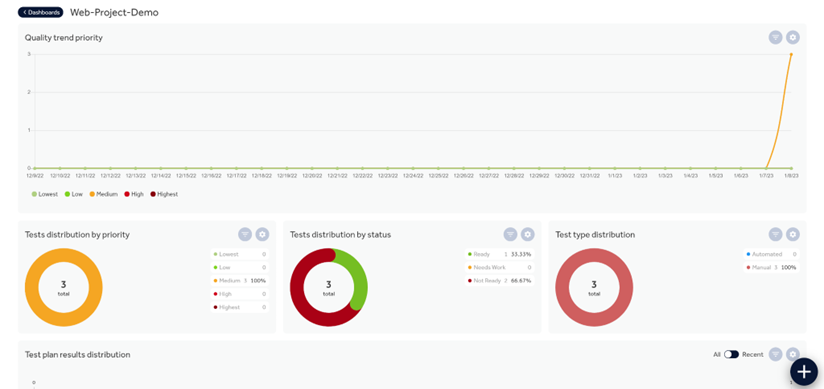
Task: Open filter for Quality trend priority
Action: point(776,37)
